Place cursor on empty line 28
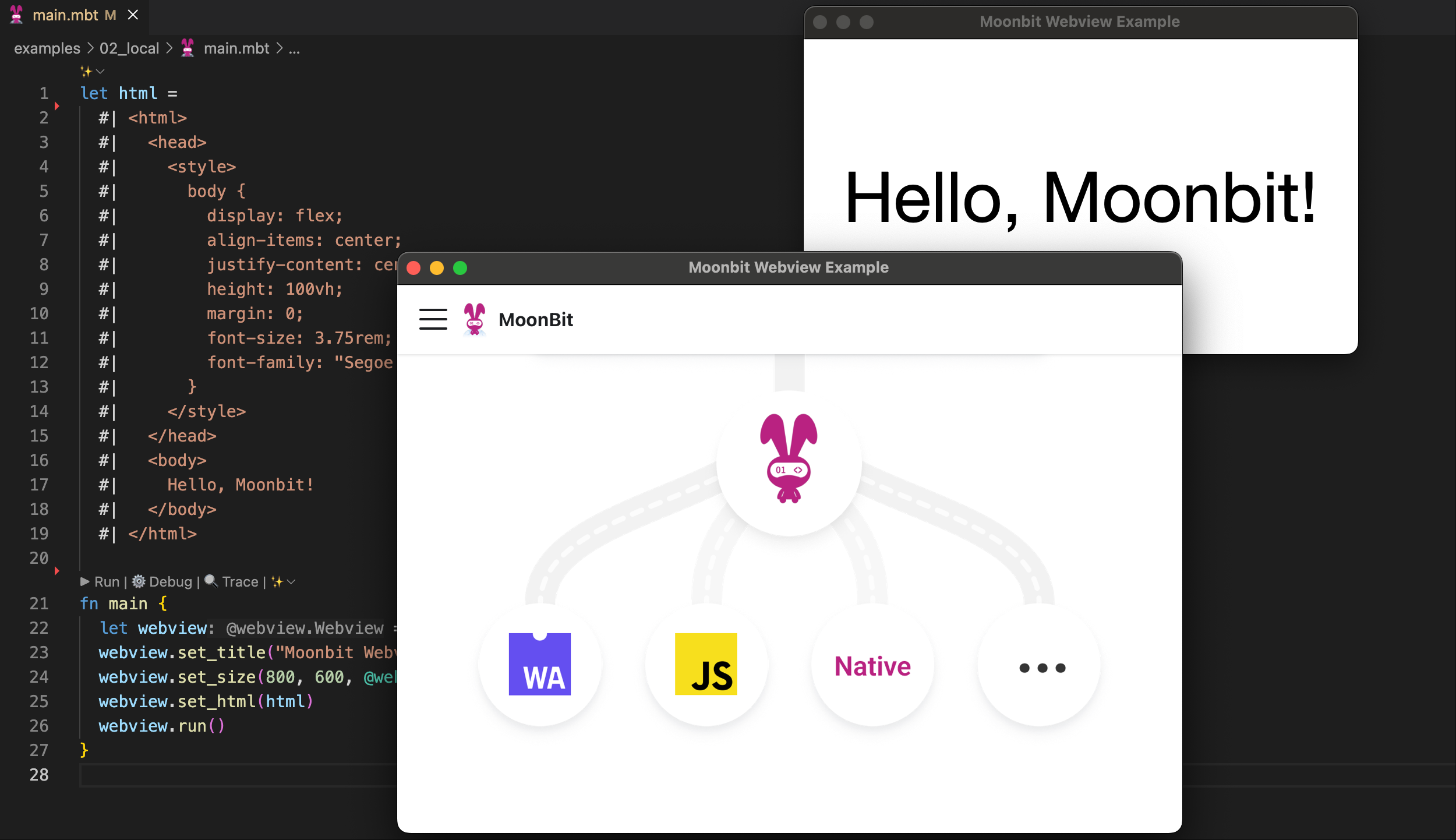The width and height of the screenshot is (1456, 840). (x=233, y=775)
